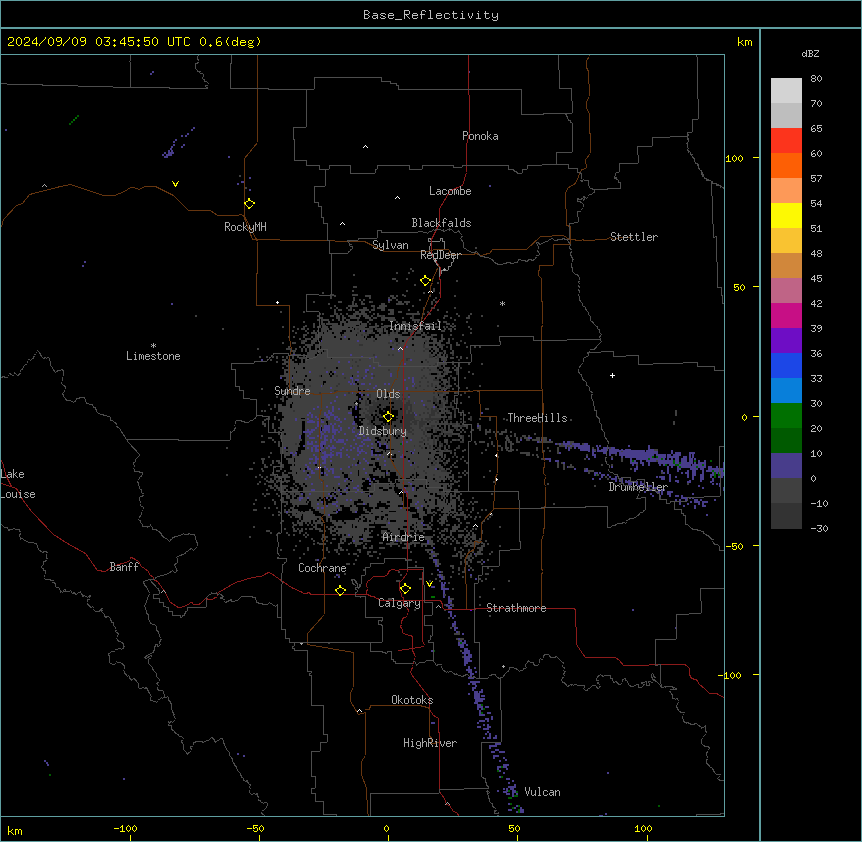The width and height of the screenshot is (862, 842).
Task: Click the Cochrane town label
Action: [x=322, y=568]
